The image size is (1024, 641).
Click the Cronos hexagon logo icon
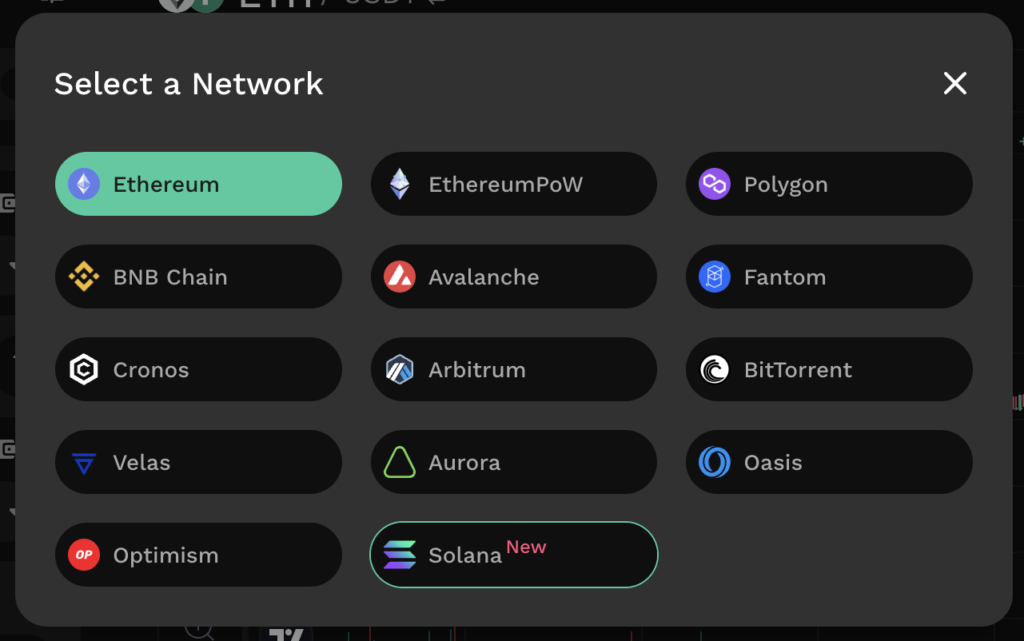pyautogui.click(x=84, y=369)
